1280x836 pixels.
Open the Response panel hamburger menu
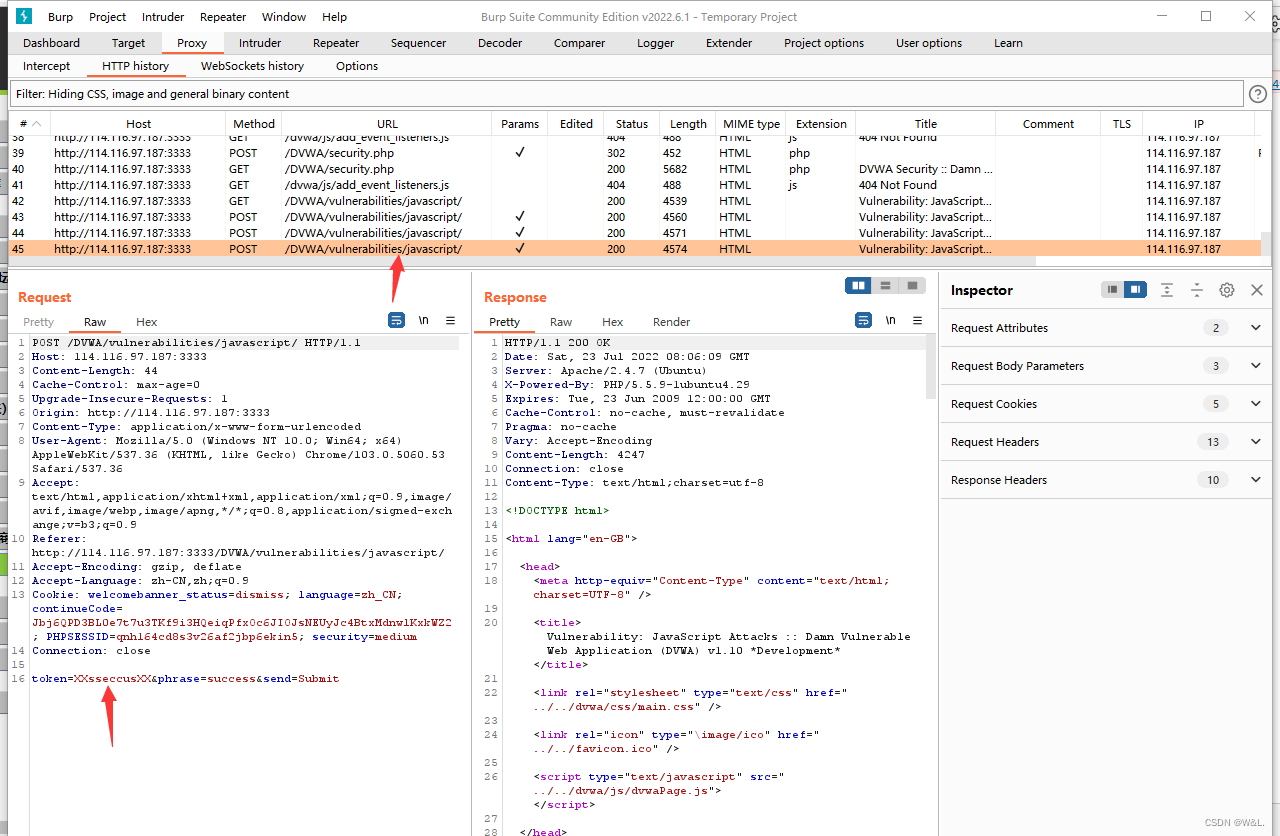coord(917,320)
